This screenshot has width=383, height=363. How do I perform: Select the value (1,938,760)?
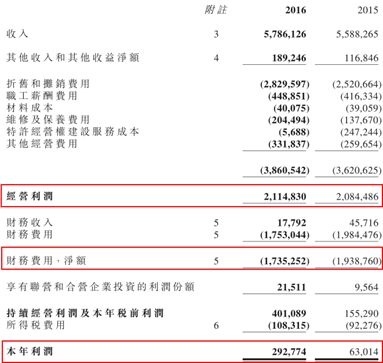(357, 261)
